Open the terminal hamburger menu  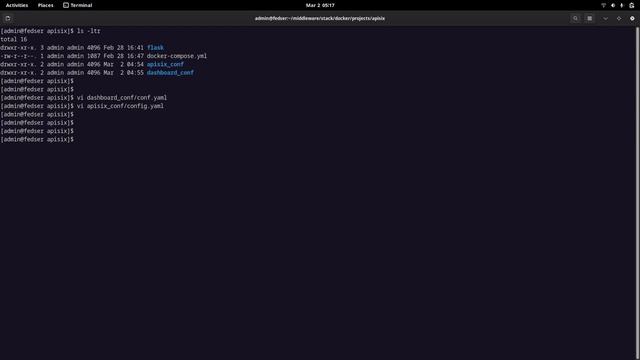point(589,18)
